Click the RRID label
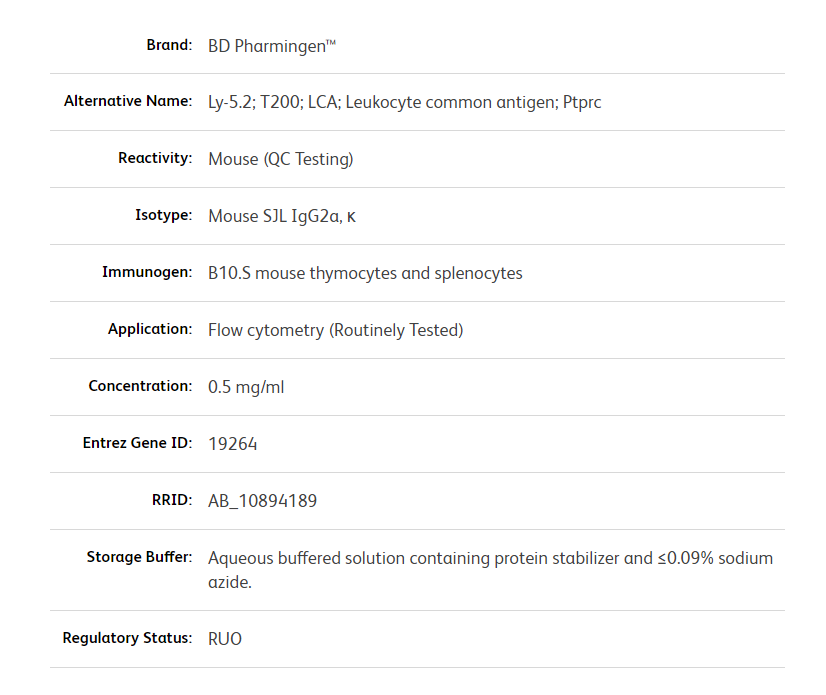Image resolution: width=826 pixels, height=695 pixels. click(171, 500)
